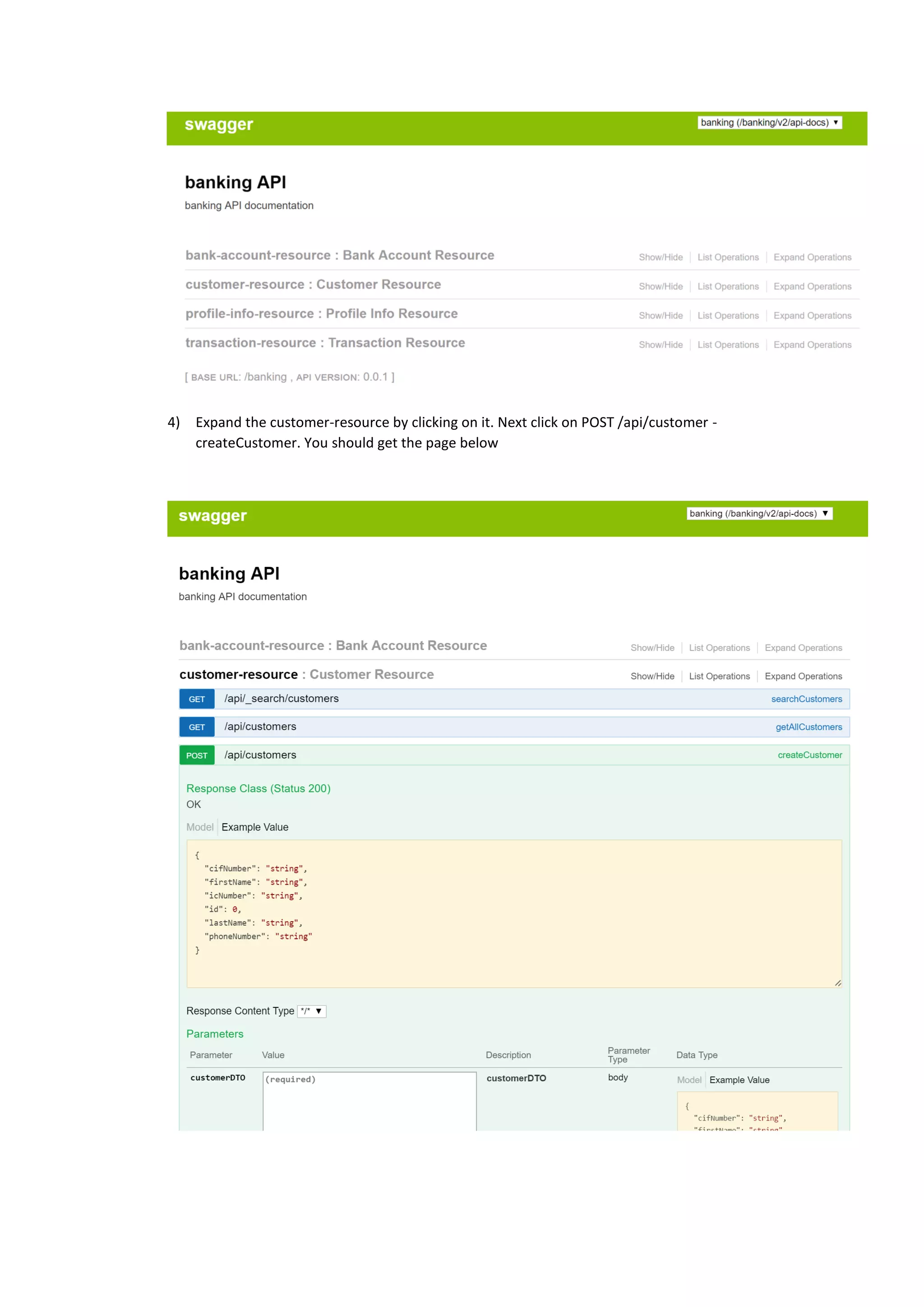Click the resize handle of example JSON box
Screen dimensions: 924x1307
coord(837,983)
